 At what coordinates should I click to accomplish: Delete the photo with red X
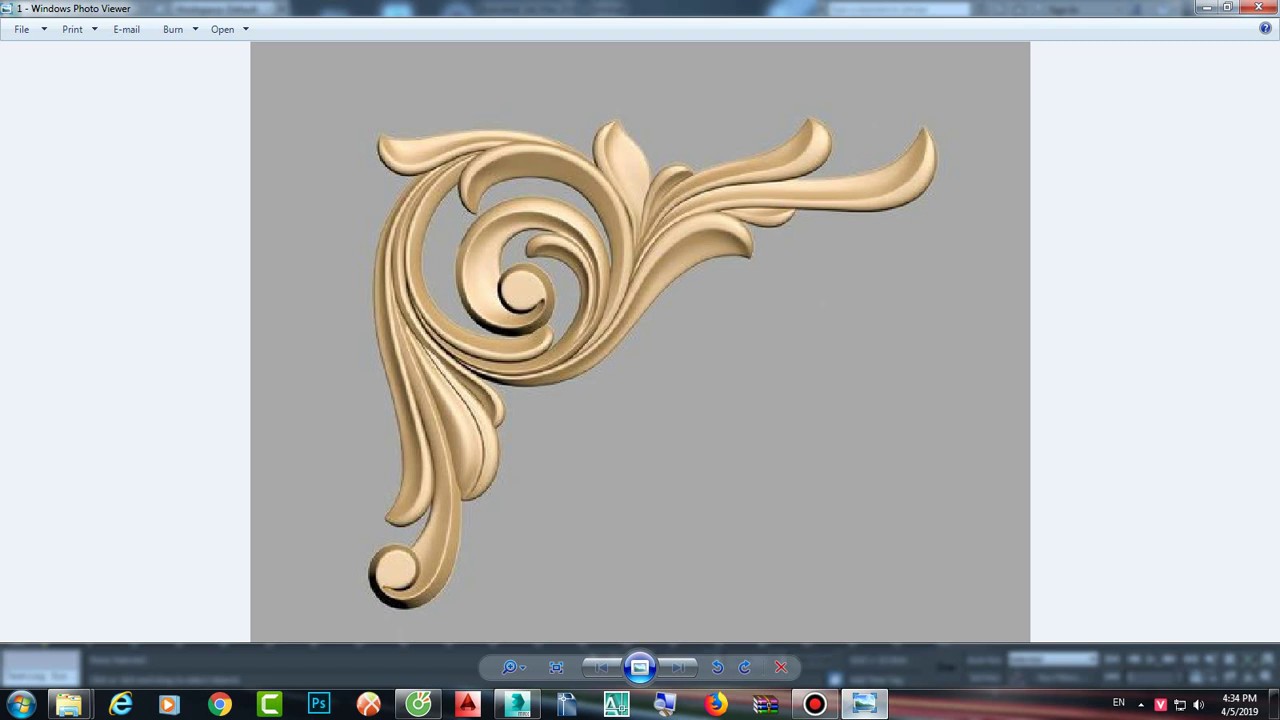tap(781, 667)
